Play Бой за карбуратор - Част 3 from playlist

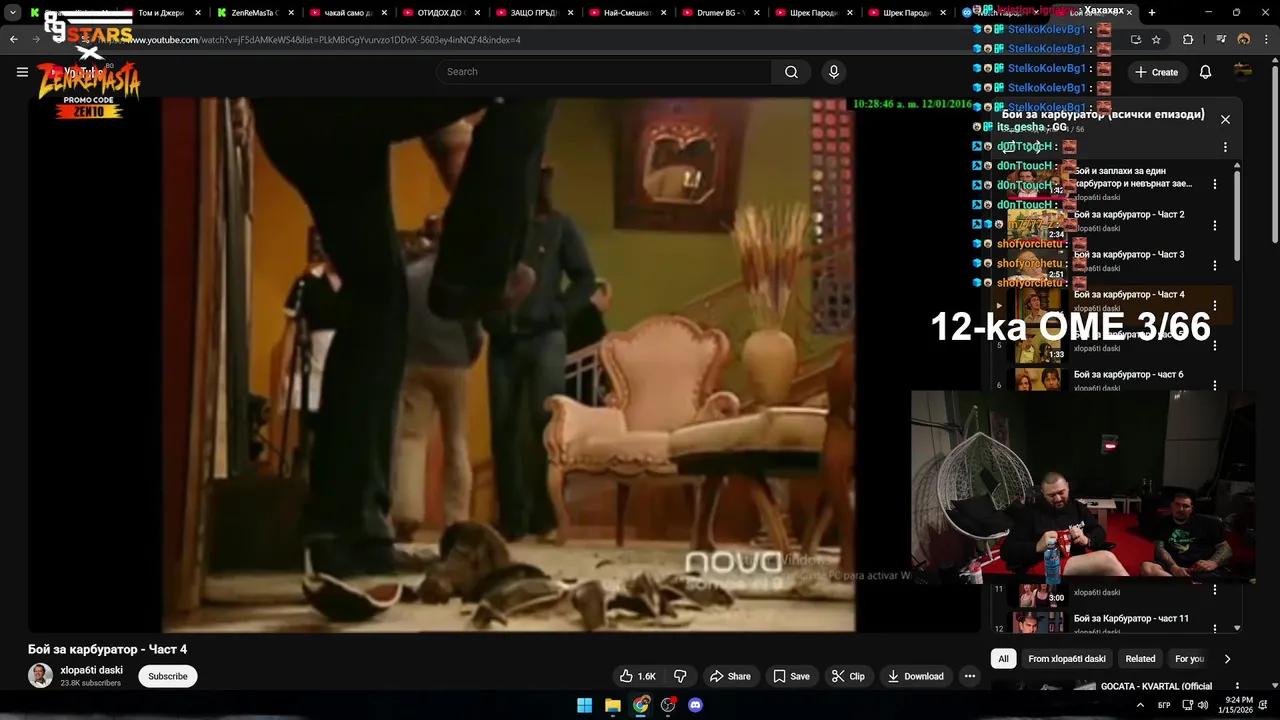(x=1129, y=255)
